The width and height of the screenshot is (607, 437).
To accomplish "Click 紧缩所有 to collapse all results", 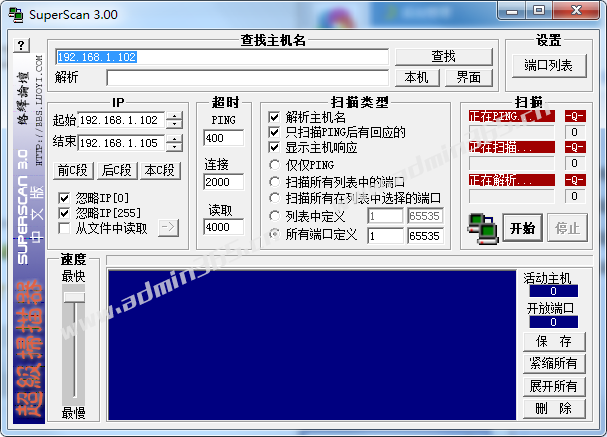I will [x=554, y=364].
